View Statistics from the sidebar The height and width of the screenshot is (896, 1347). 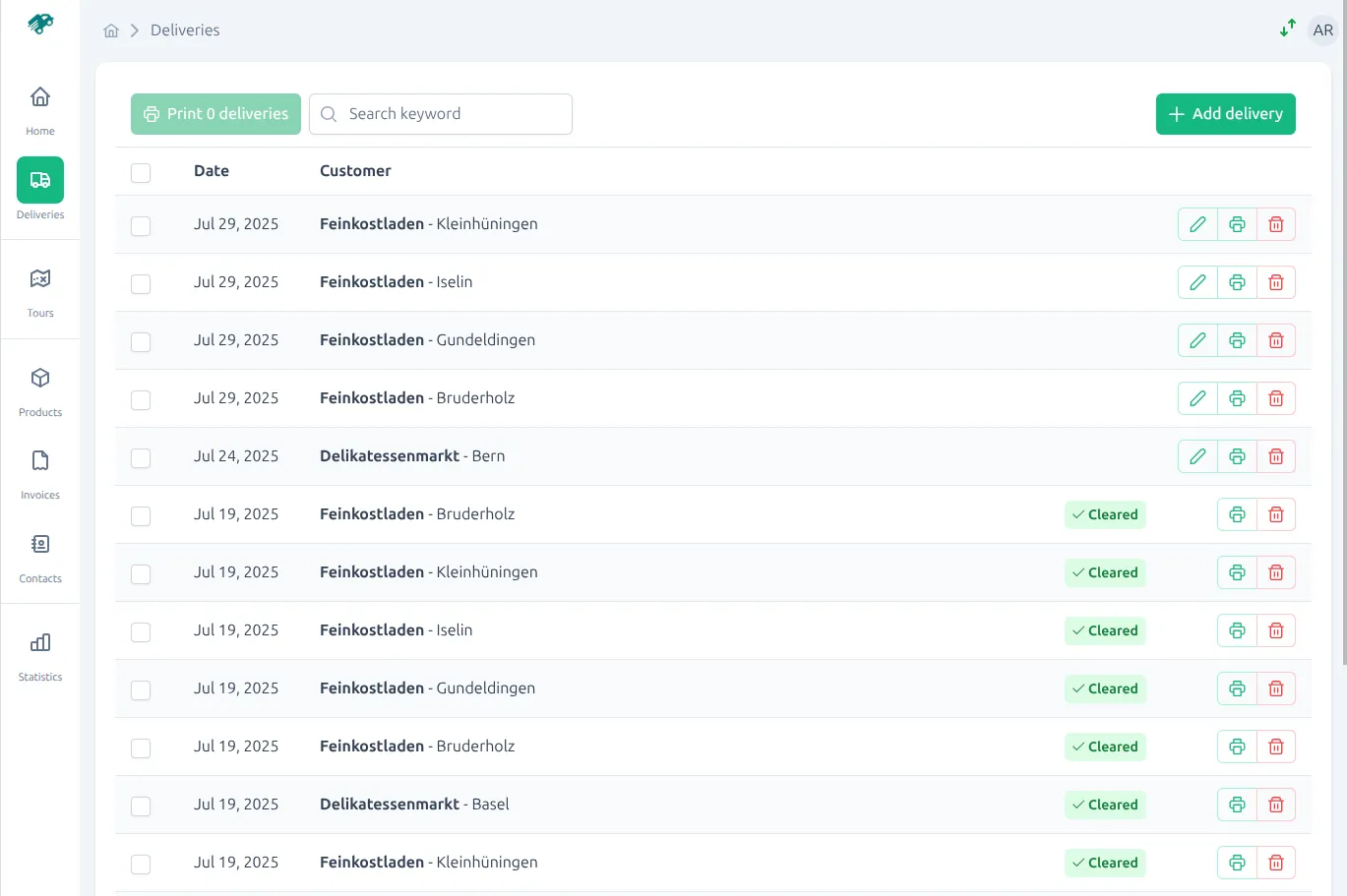[39, 652]
